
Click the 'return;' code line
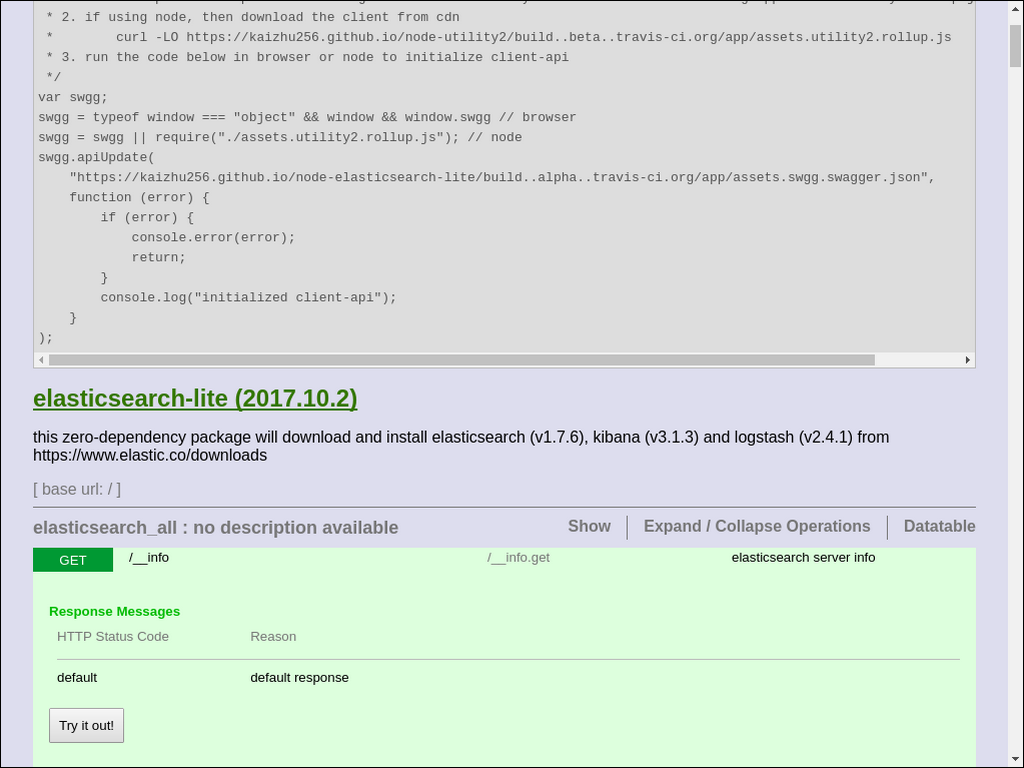tap(159, 257)
